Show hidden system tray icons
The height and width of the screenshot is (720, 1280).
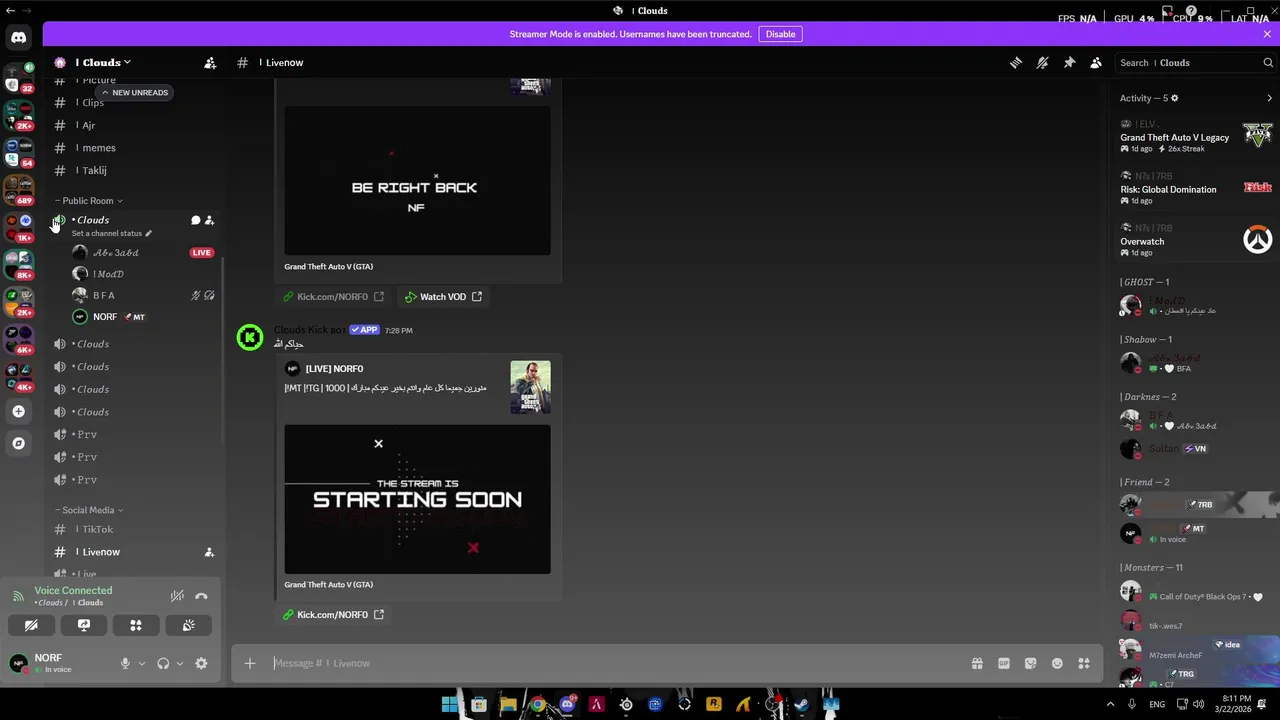1109,704
